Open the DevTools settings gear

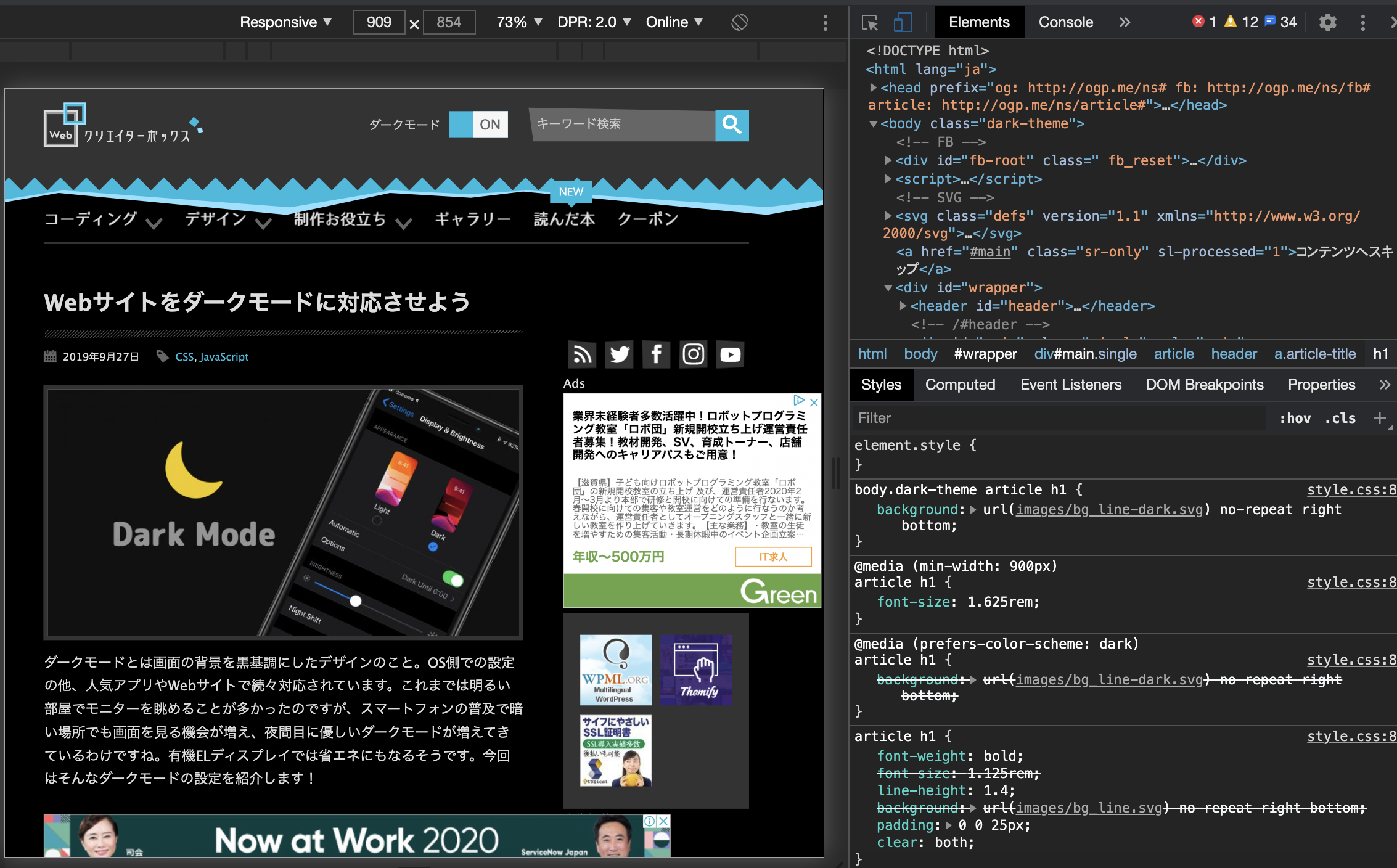coord(1327,22)
